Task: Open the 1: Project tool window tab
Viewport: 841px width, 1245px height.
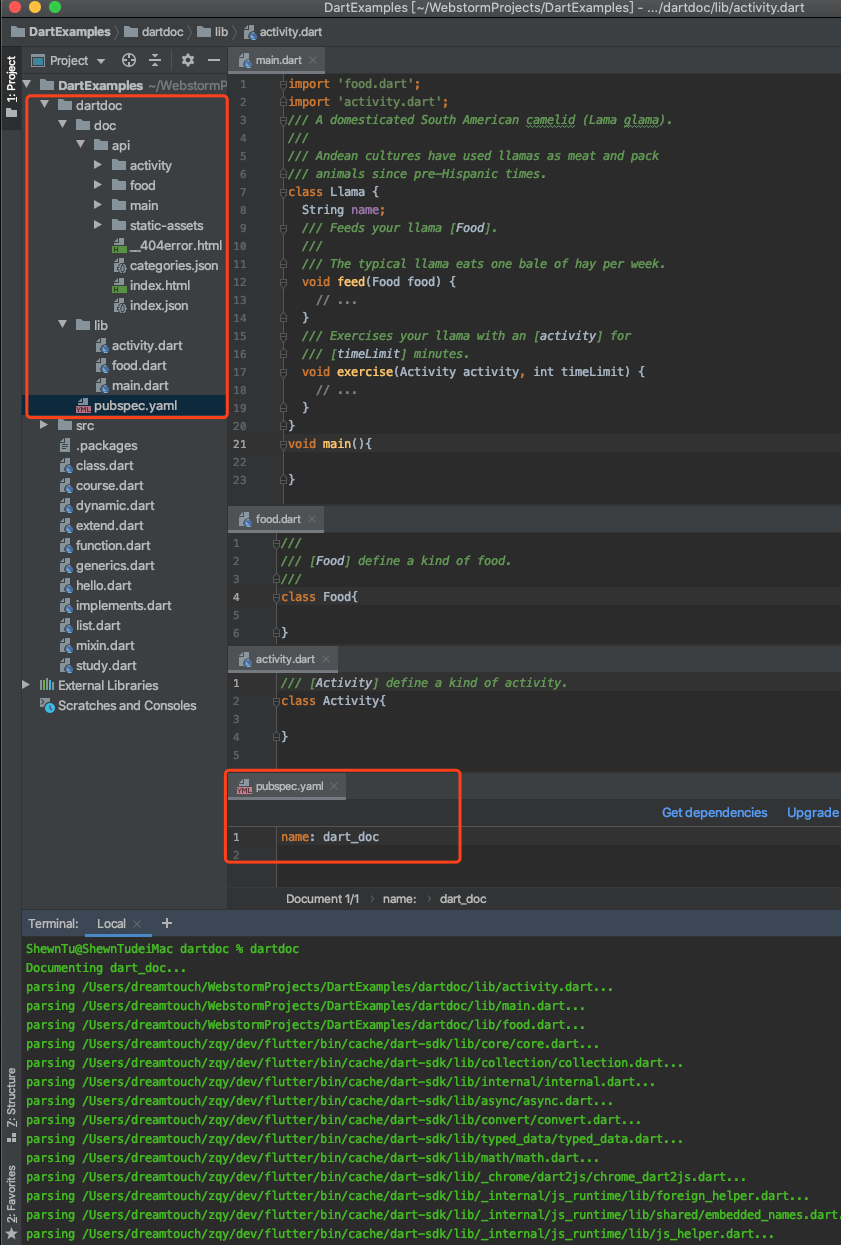Action: (11, 86)
